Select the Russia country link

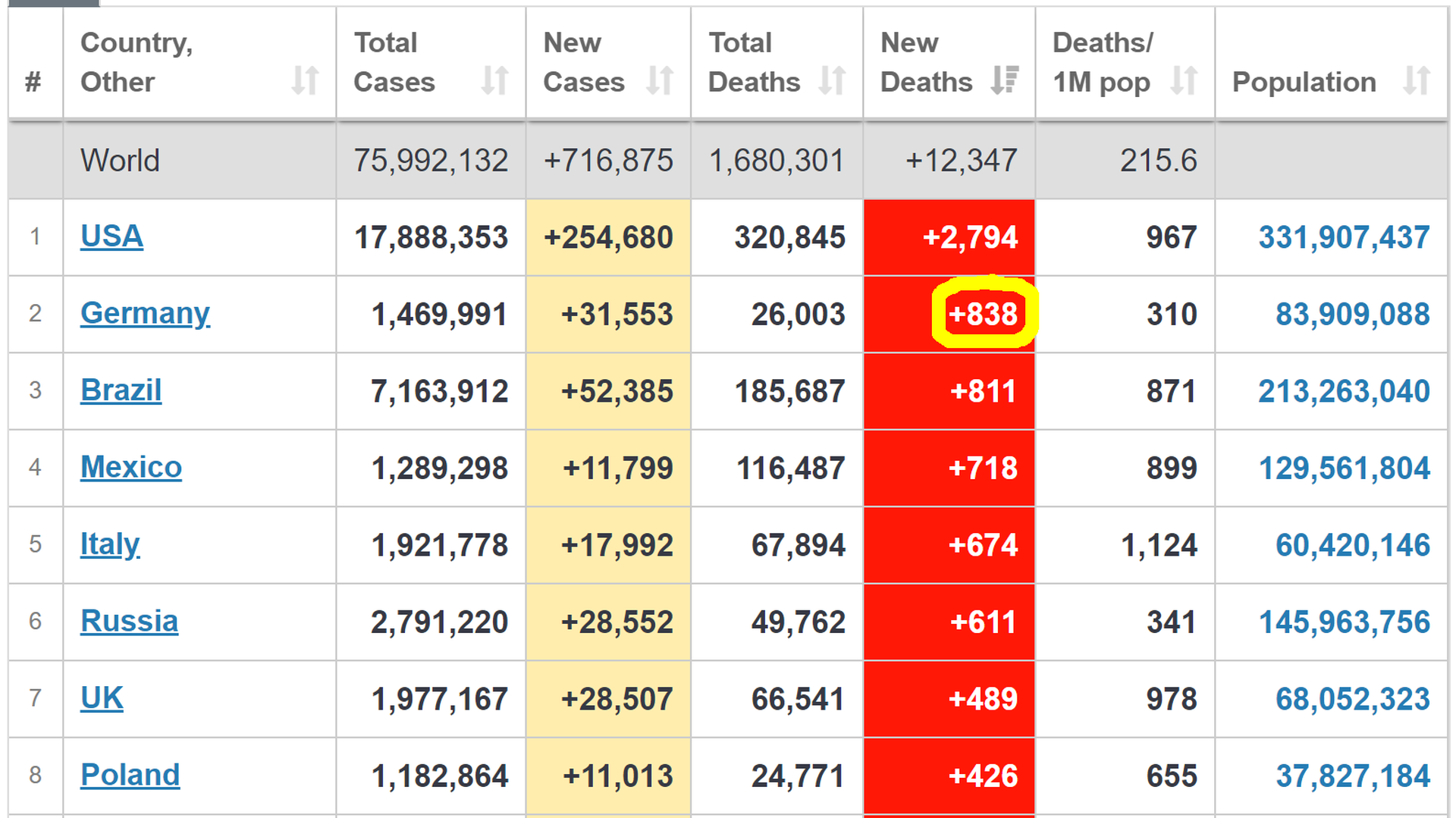(129, 621)
